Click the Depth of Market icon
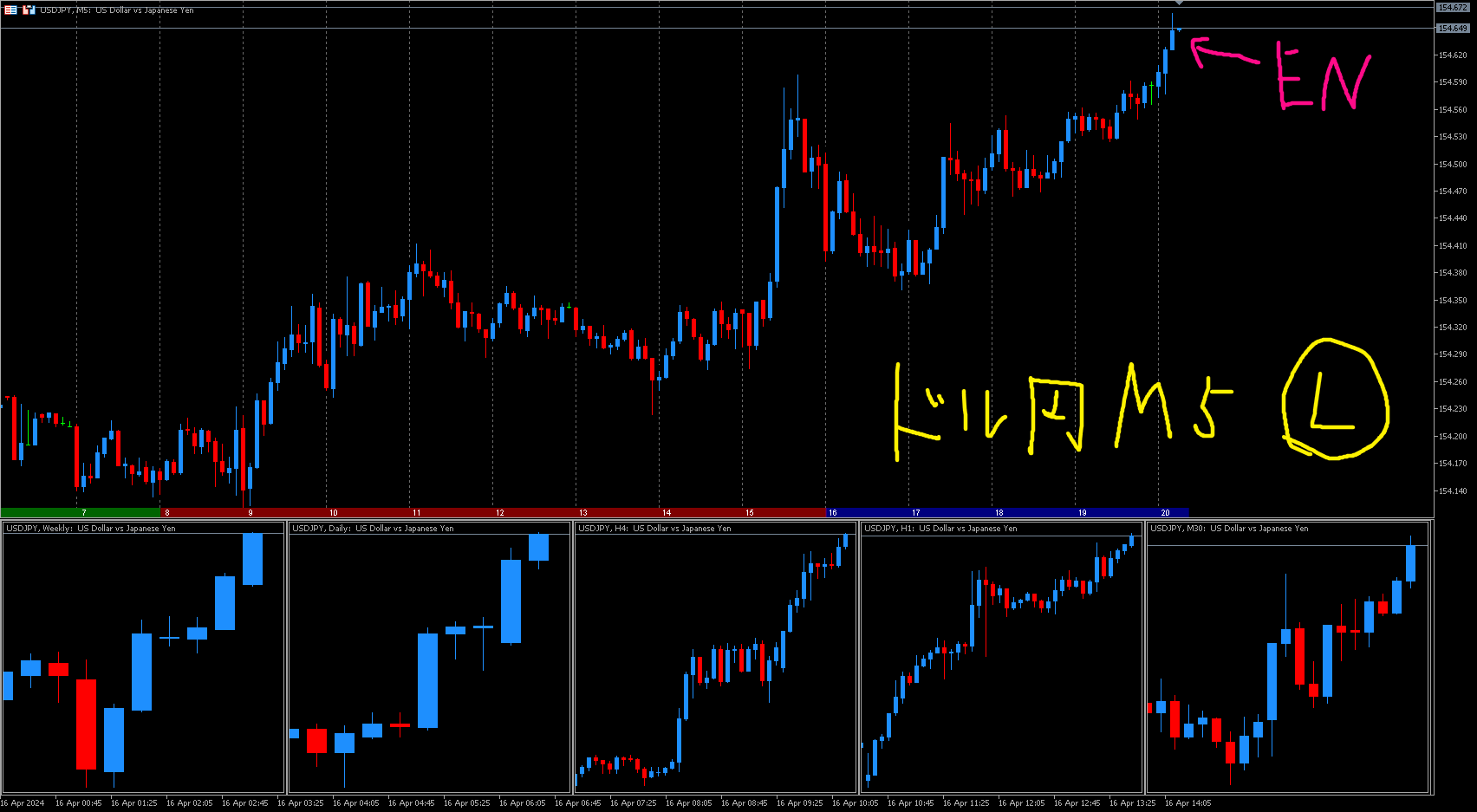 click(10, 10)
